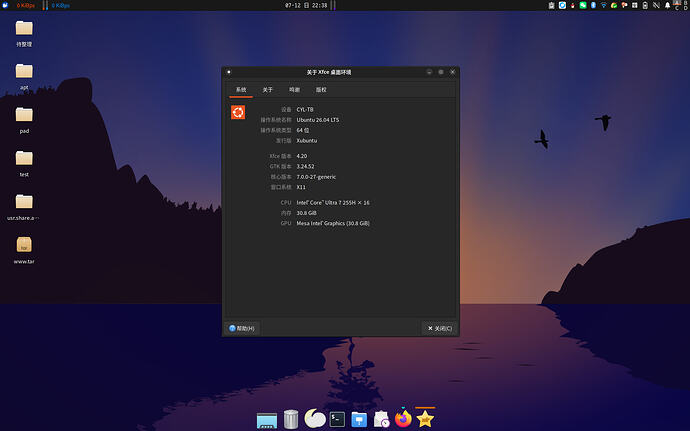Open the Bluetooth tray icon
The image size is (690, 431).
[x=593, y=5]
